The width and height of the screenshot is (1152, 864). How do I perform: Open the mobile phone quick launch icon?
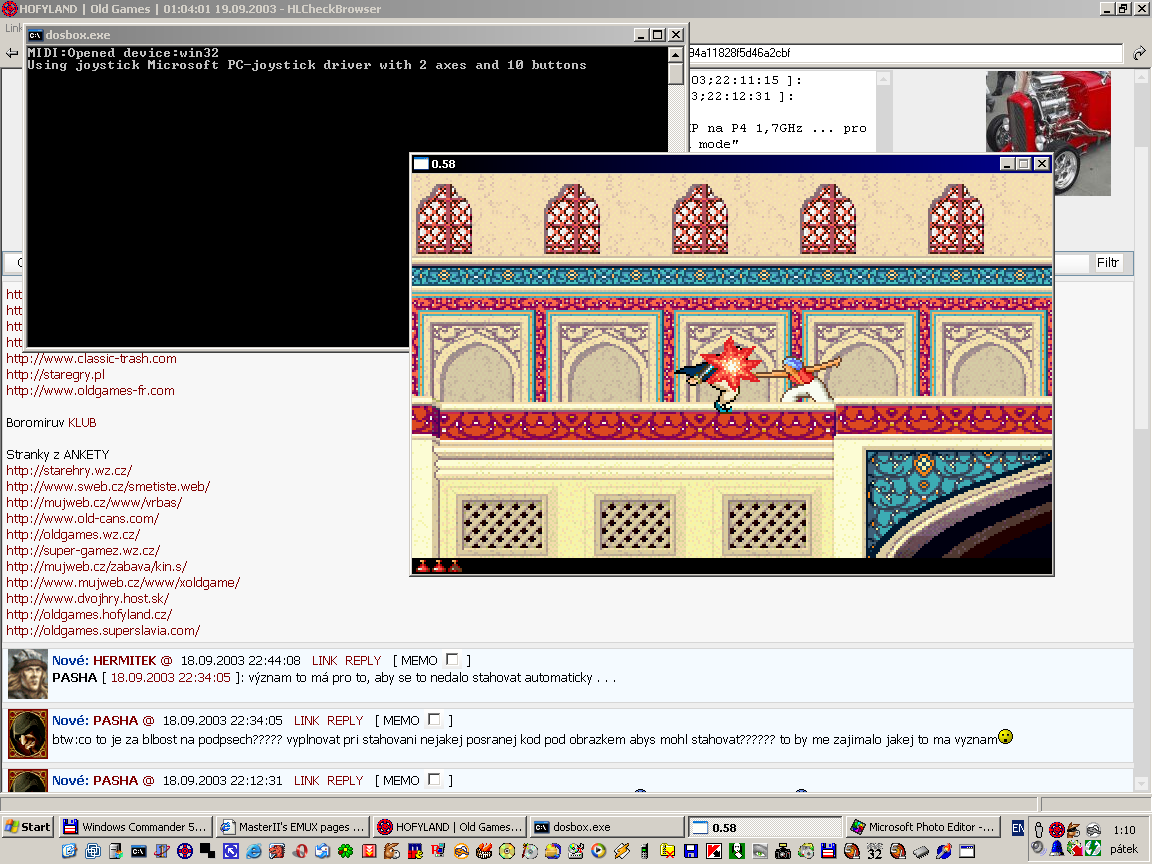(645, 851)
